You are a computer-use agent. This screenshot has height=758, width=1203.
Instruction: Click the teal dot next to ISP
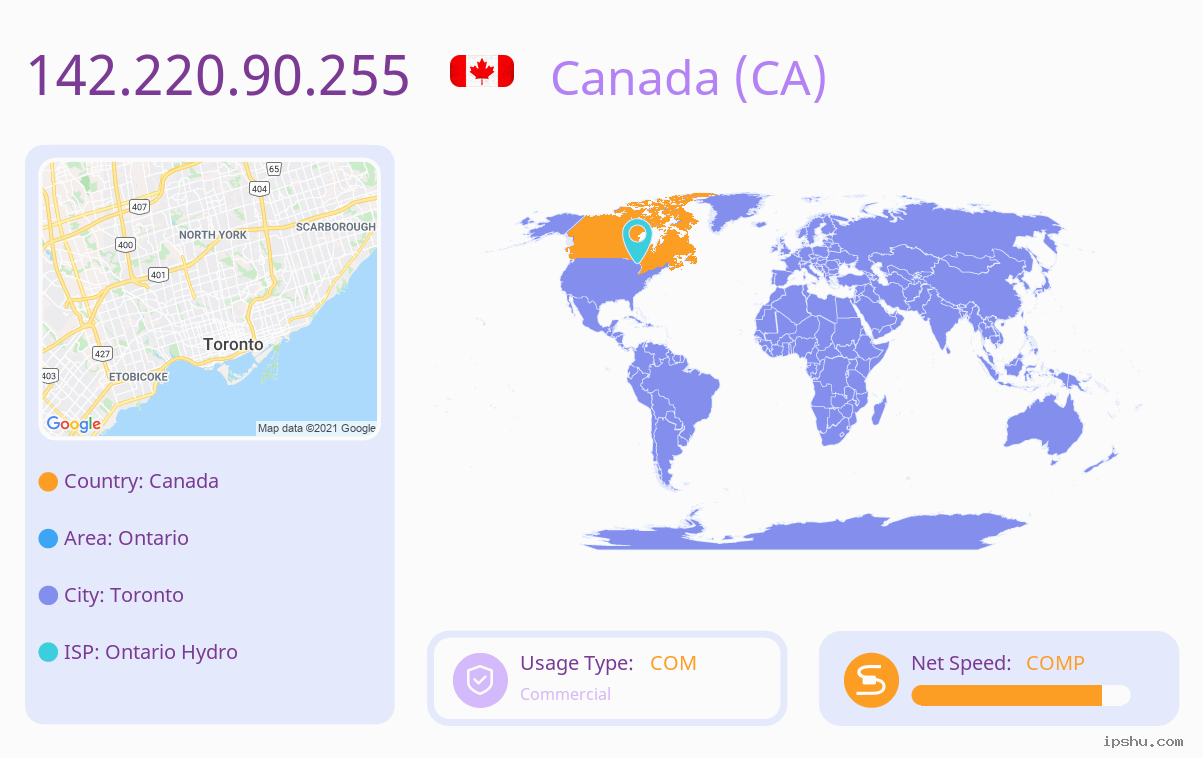coord(48,653)
